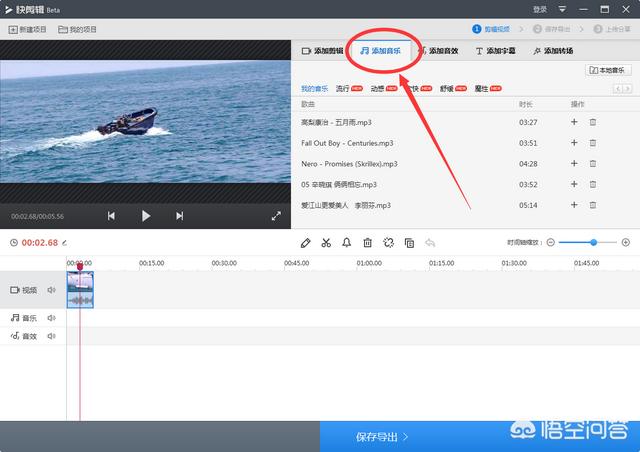Skip to next frame in preview
This screenshot has width=640, height=452.
180,216
